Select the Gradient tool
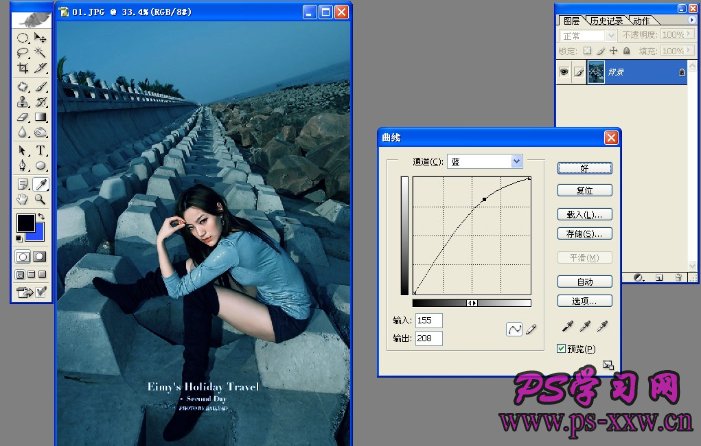 pyautogui.click(x=40, y=117)
